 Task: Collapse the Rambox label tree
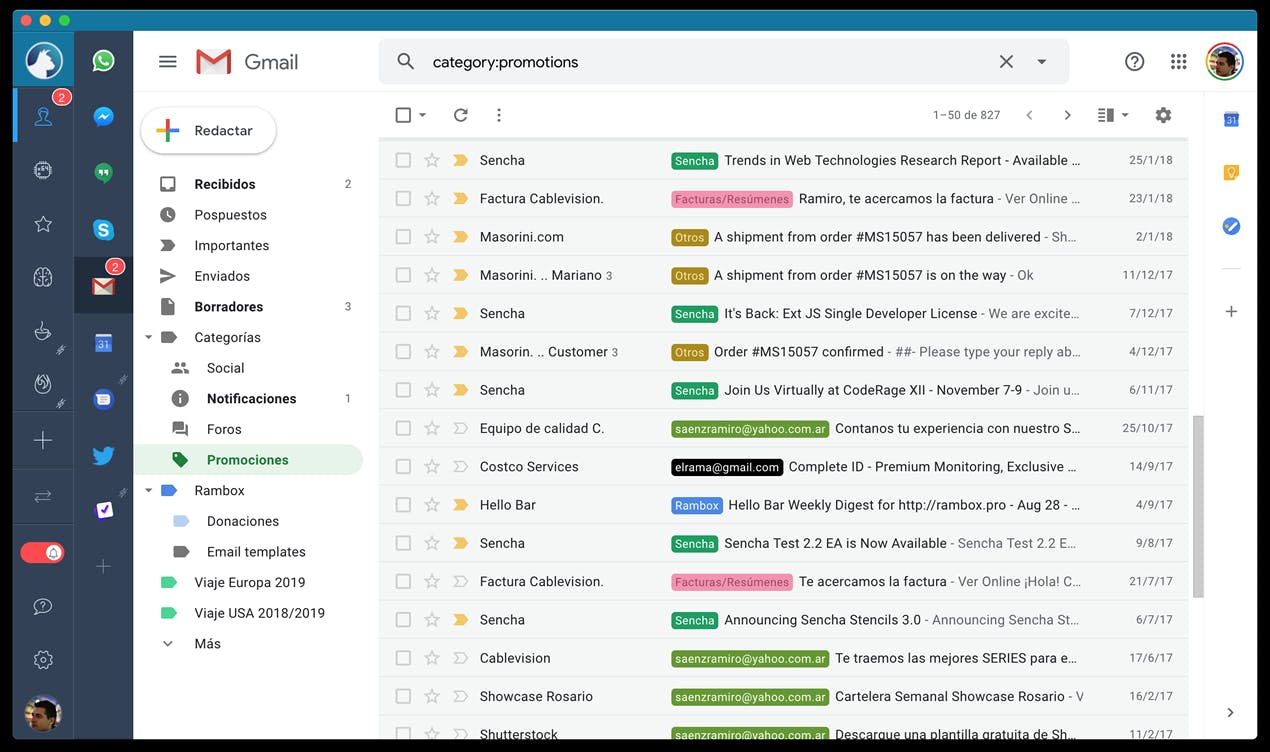tap(149, 491)
